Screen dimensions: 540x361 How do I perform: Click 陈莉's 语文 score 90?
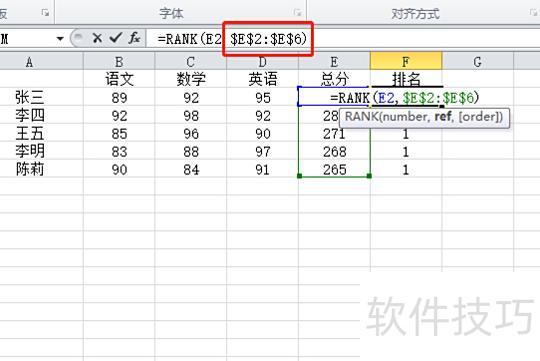119,169
